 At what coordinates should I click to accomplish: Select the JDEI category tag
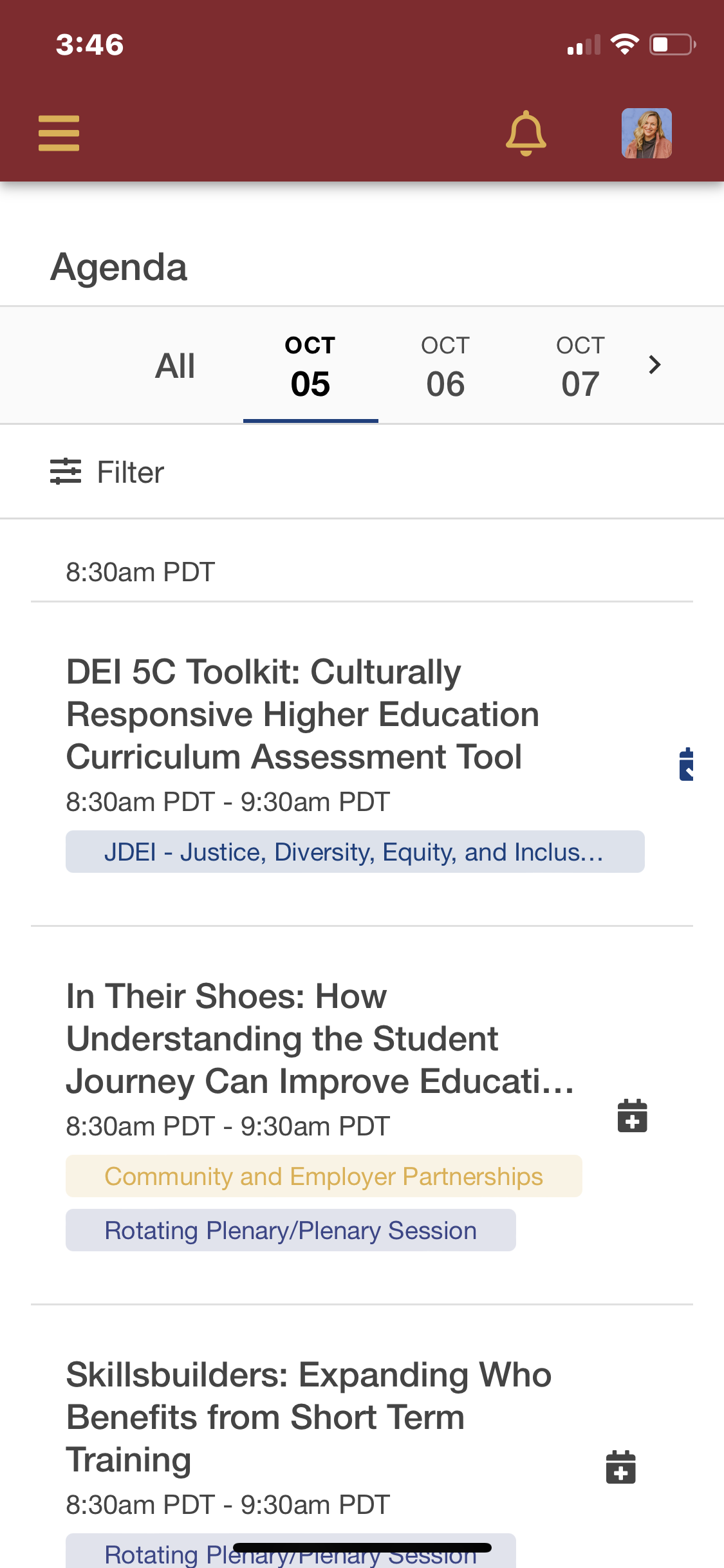(355, 852)
